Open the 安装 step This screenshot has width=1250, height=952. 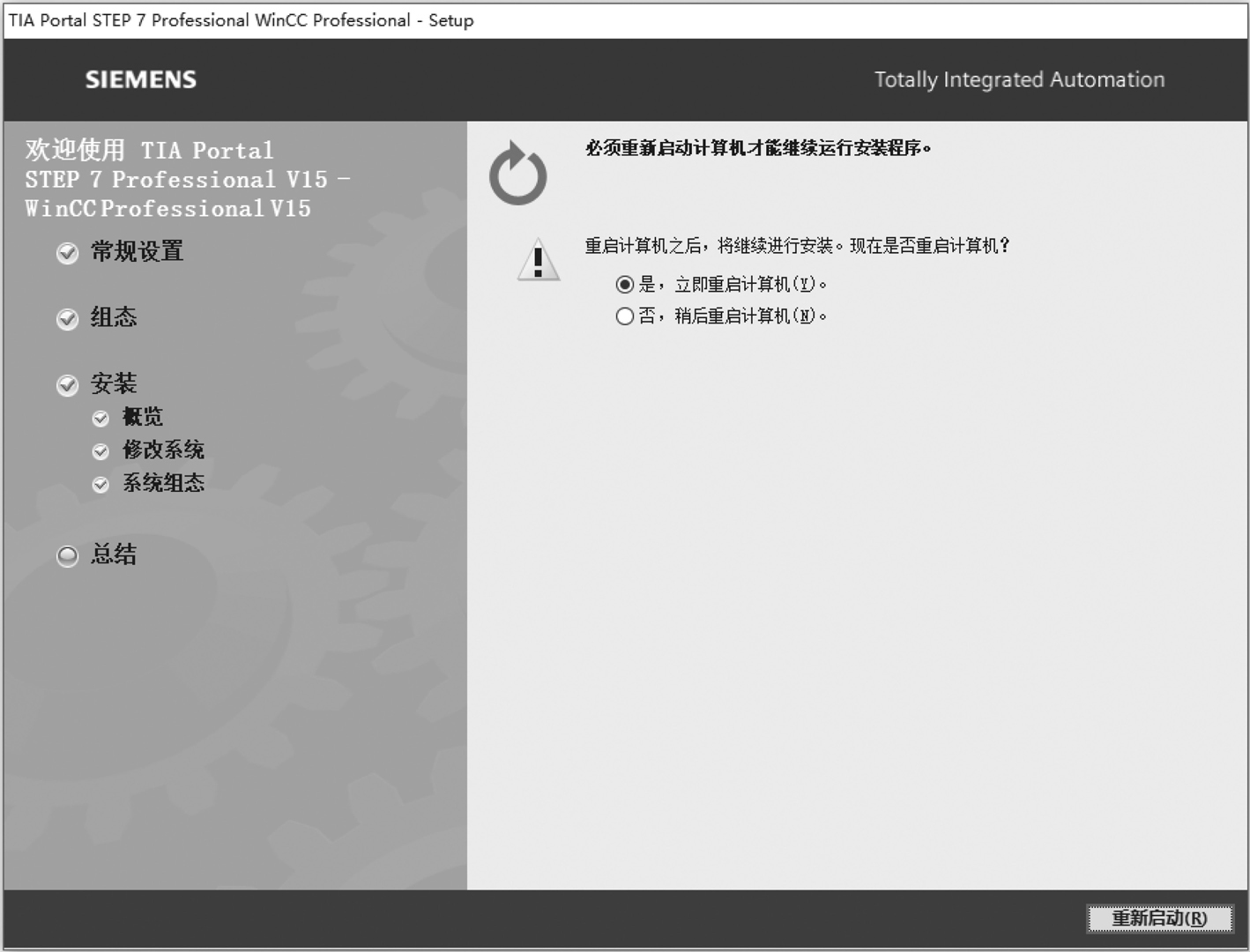(x=114, y=383)
